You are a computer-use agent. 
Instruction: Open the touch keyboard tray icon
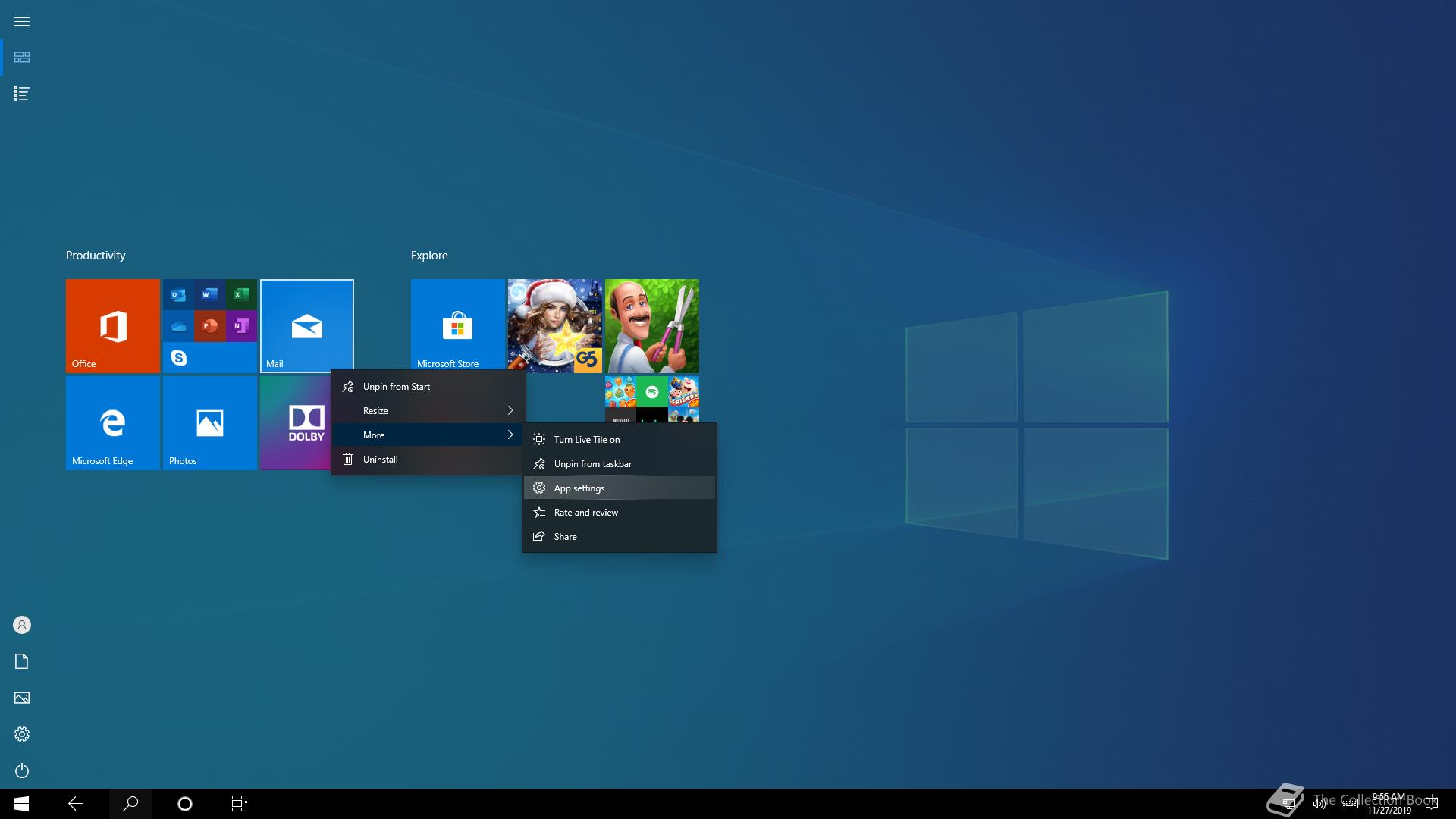[x=1350, y=804]
